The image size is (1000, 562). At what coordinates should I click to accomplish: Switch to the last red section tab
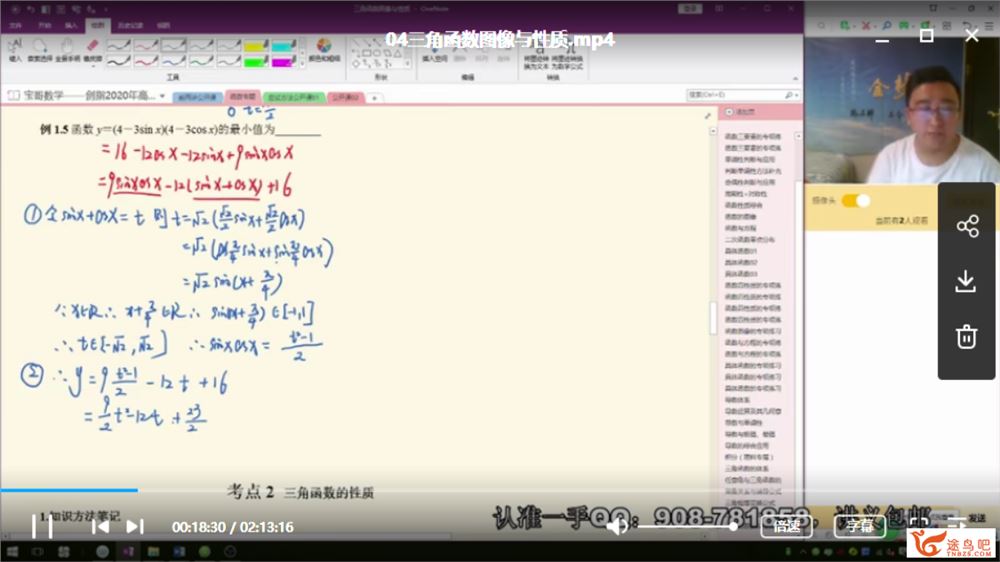[345, 98]
